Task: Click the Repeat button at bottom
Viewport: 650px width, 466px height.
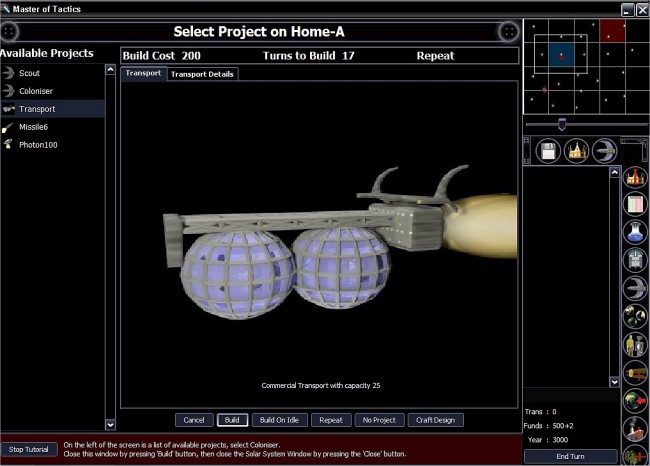Action: [x=331, y=420]
